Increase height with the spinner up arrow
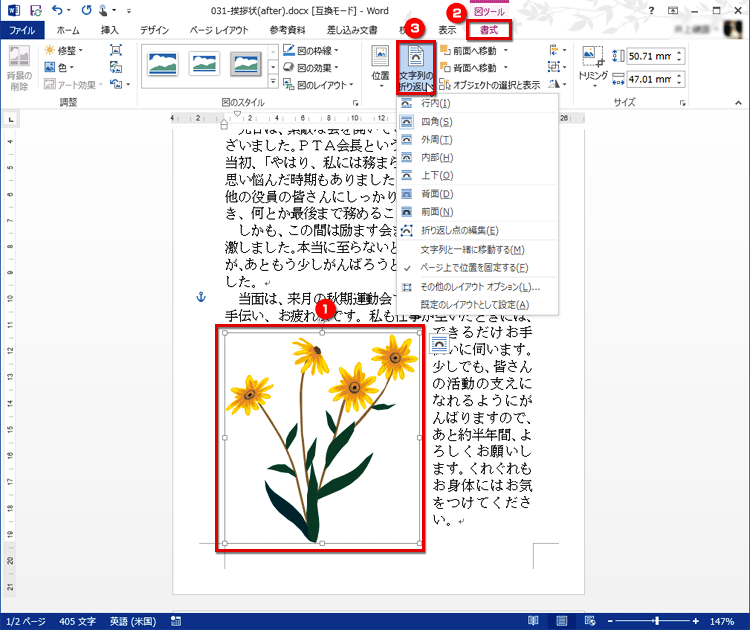Screen dimensions: 750x630 [679, 52]
